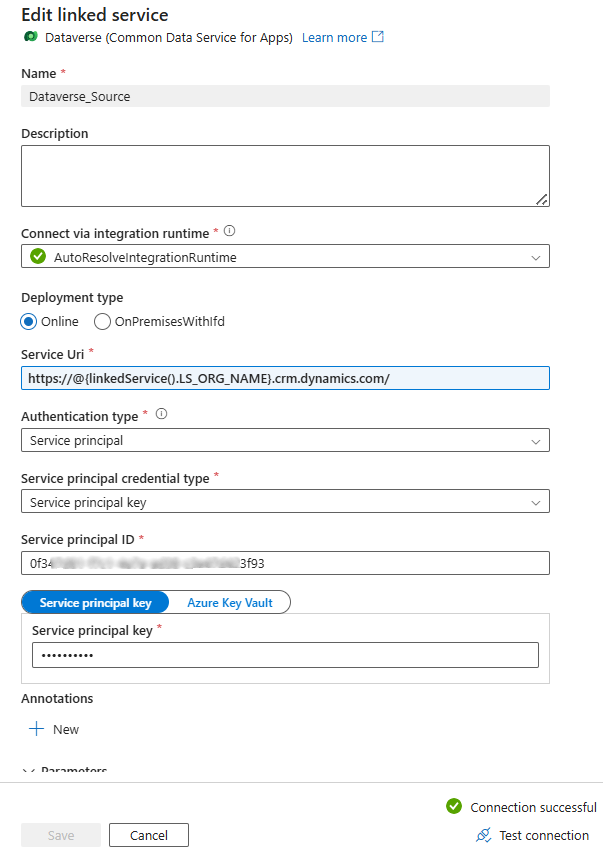Viewport: 603px width, 857px height.
Task: Select the Service principal key tab
Action: (x=96, y=602)
